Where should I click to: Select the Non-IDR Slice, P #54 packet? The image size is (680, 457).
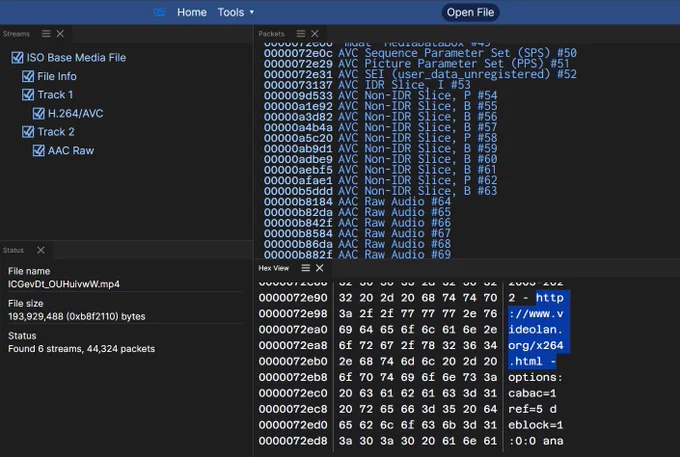pos(380,95)
